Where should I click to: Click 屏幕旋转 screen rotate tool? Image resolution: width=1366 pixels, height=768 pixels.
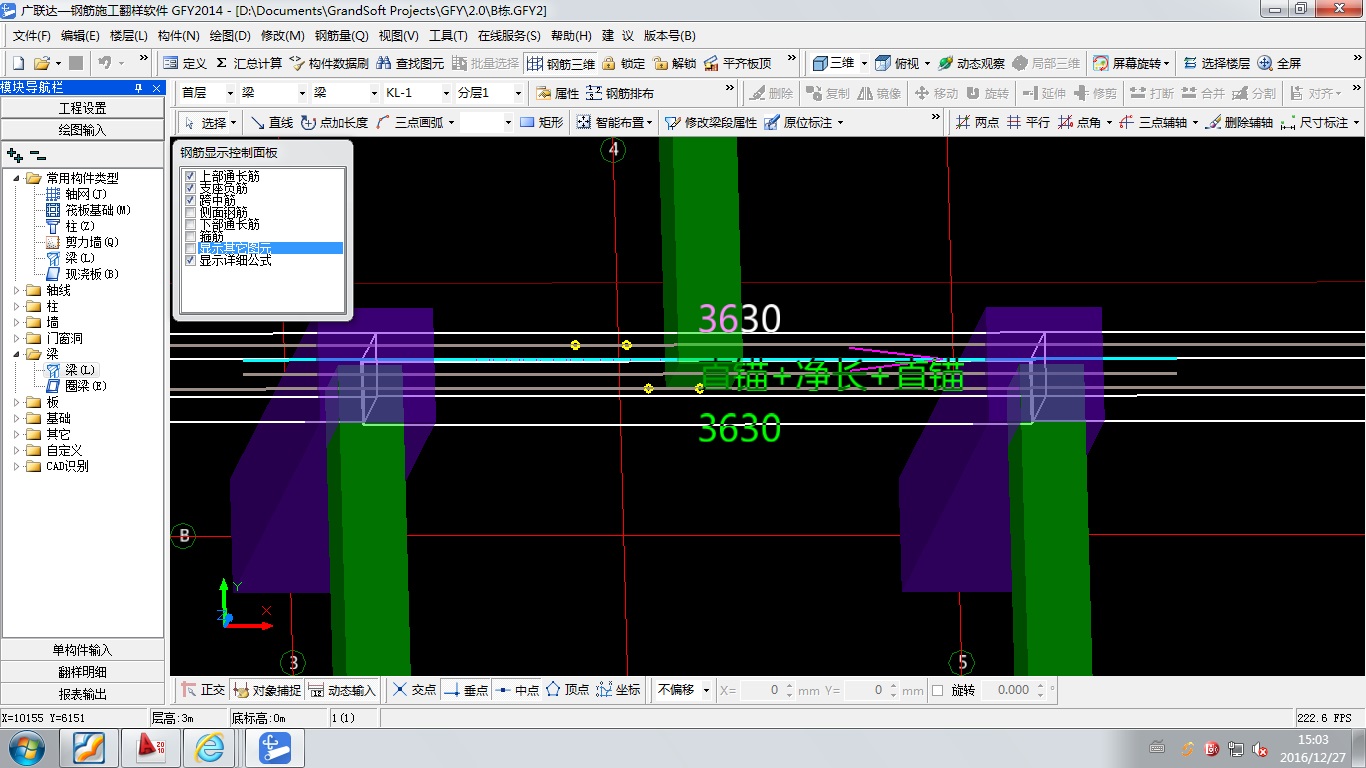coord(1127,63)
